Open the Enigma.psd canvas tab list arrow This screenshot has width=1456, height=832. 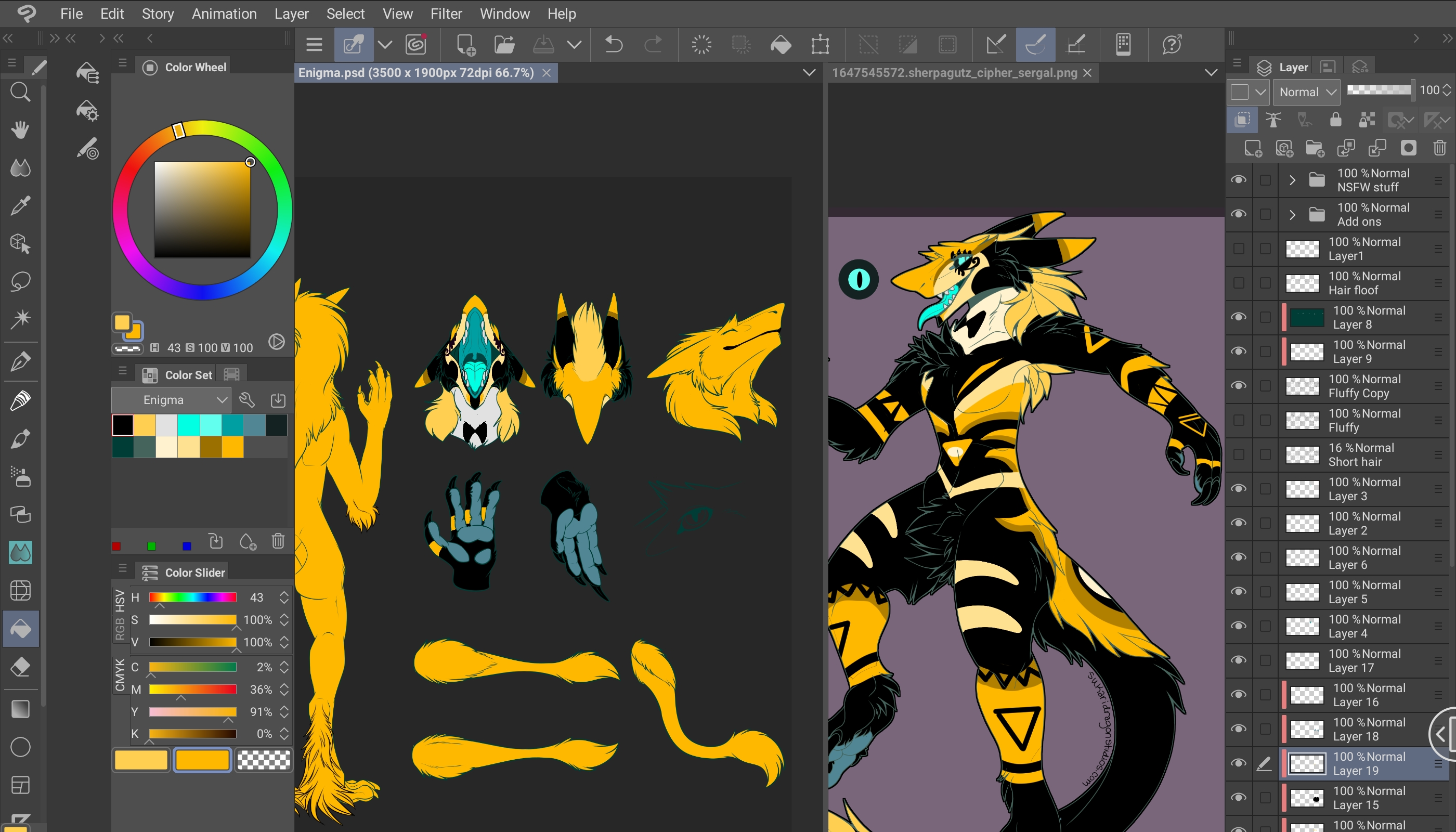click(x=809, y=73)
